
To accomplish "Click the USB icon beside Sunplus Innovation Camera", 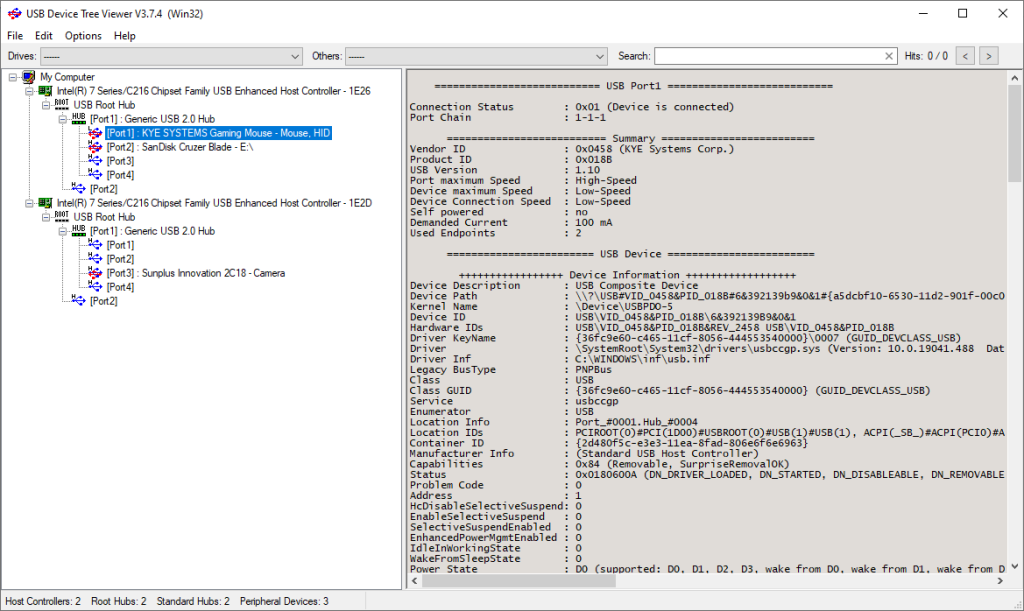I will [x=94, y=273].
